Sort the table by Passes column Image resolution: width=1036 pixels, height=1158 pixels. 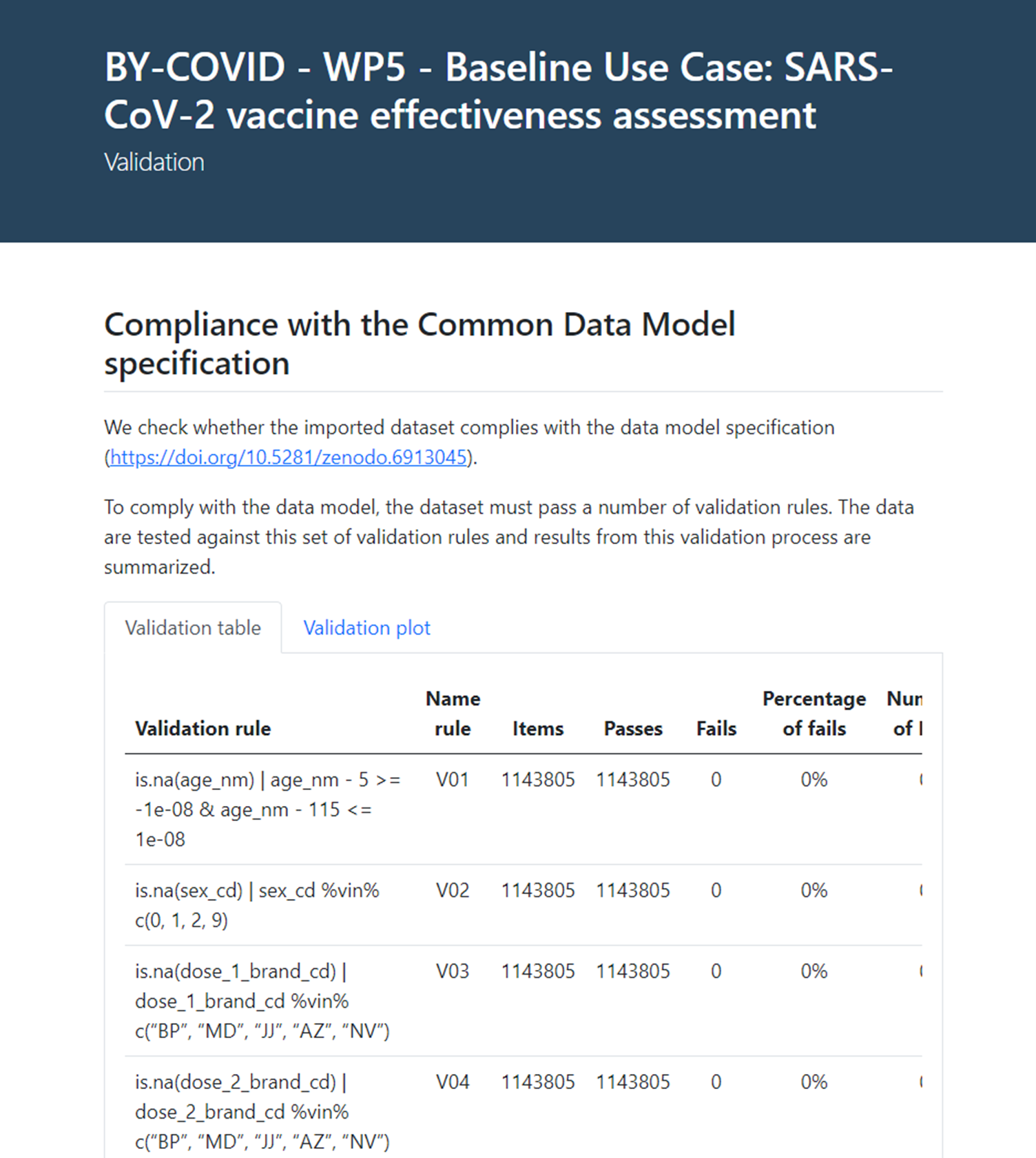tap(633, 728)
